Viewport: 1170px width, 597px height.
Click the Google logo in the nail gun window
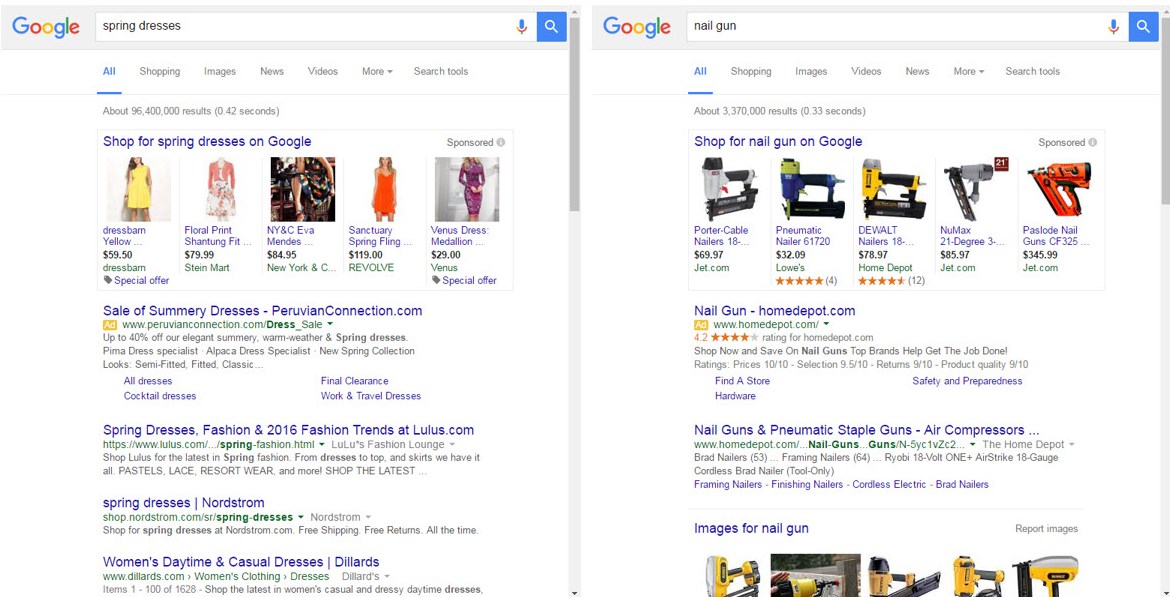pyautogui.click(x=636, y=27)
